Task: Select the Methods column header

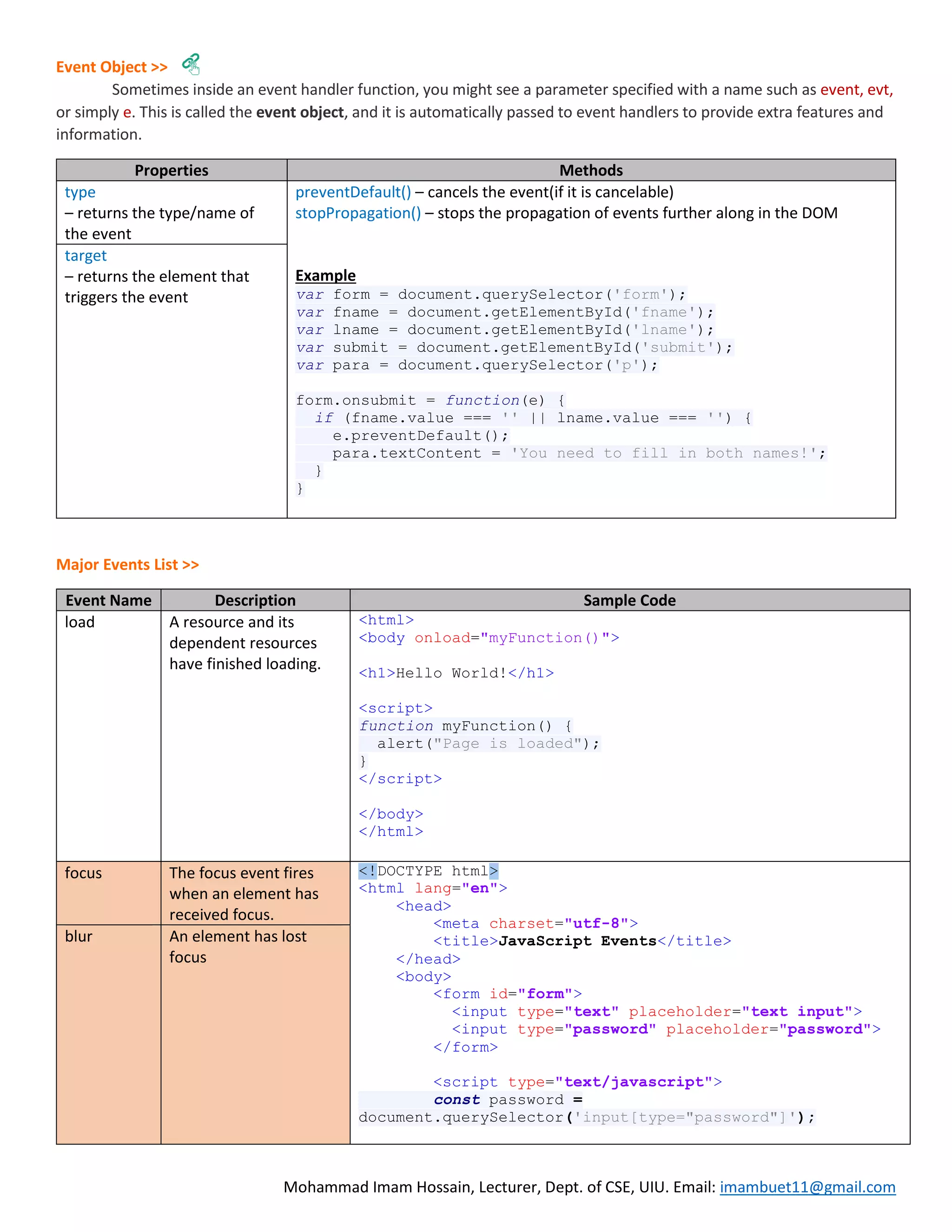Action: [x=590, y=170]
